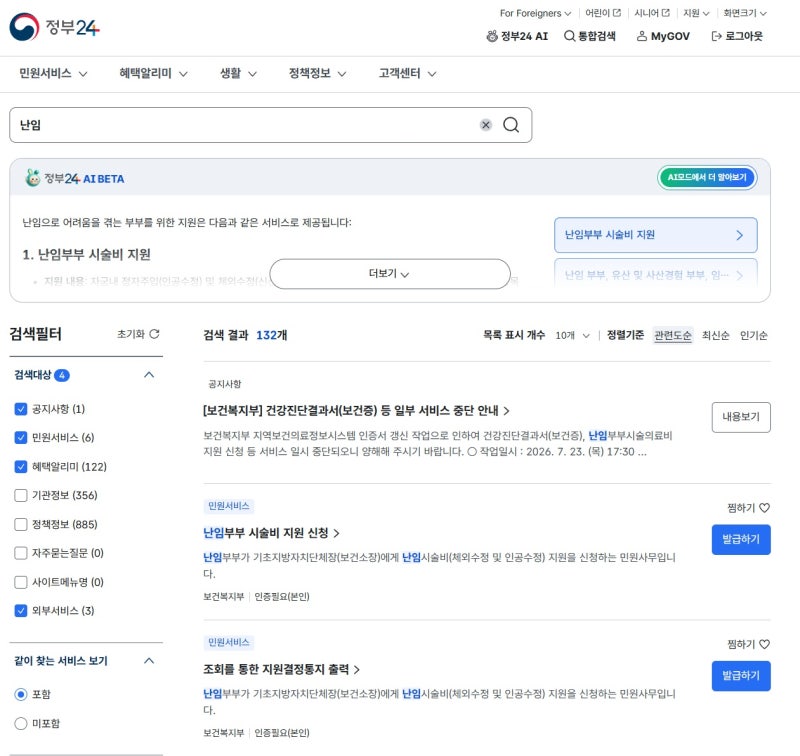
Task: Click the 정부24 AI BETA mascot icon
Action: [x=33, y=178]
